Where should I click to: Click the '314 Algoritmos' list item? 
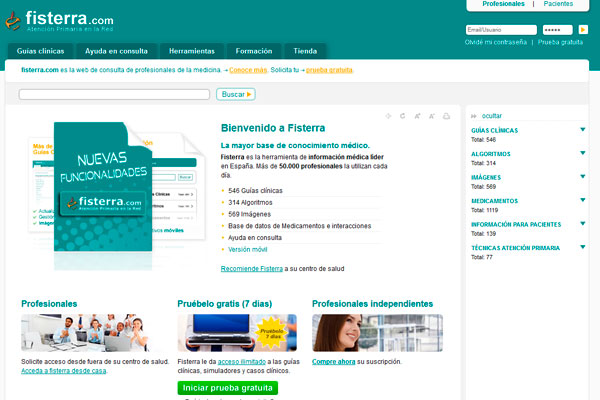tap(250, 202)
